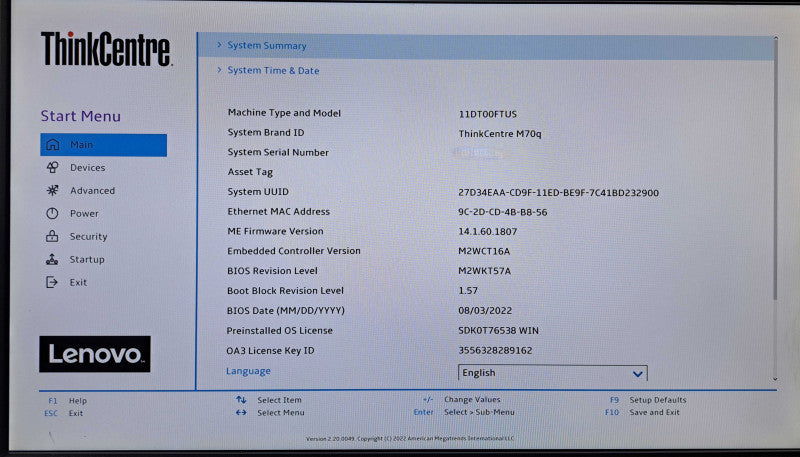This screenshot has width=800, height=457.
Task: Go to the Security menu
Action: [88, 237]
